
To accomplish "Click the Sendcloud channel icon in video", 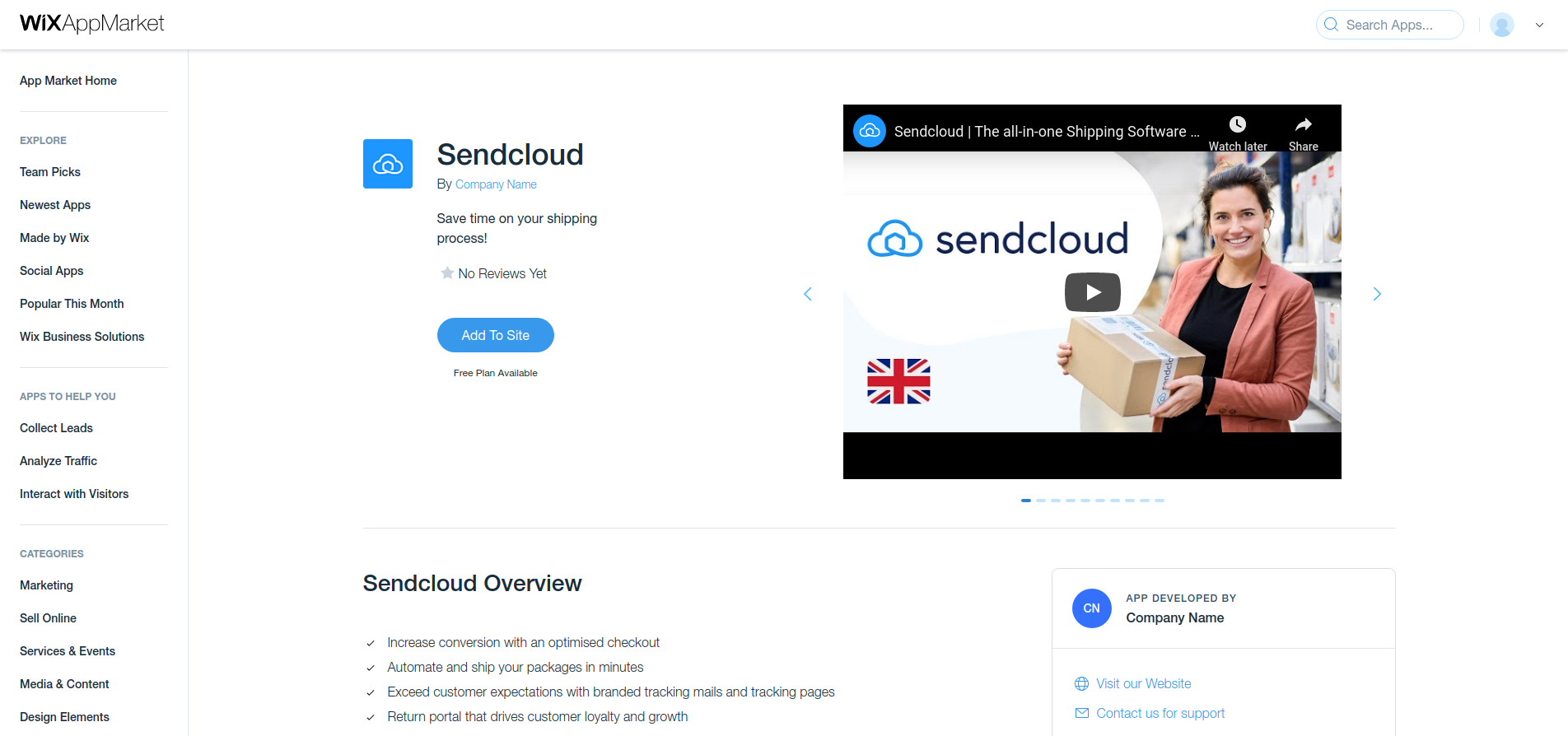I will point(870,131).
